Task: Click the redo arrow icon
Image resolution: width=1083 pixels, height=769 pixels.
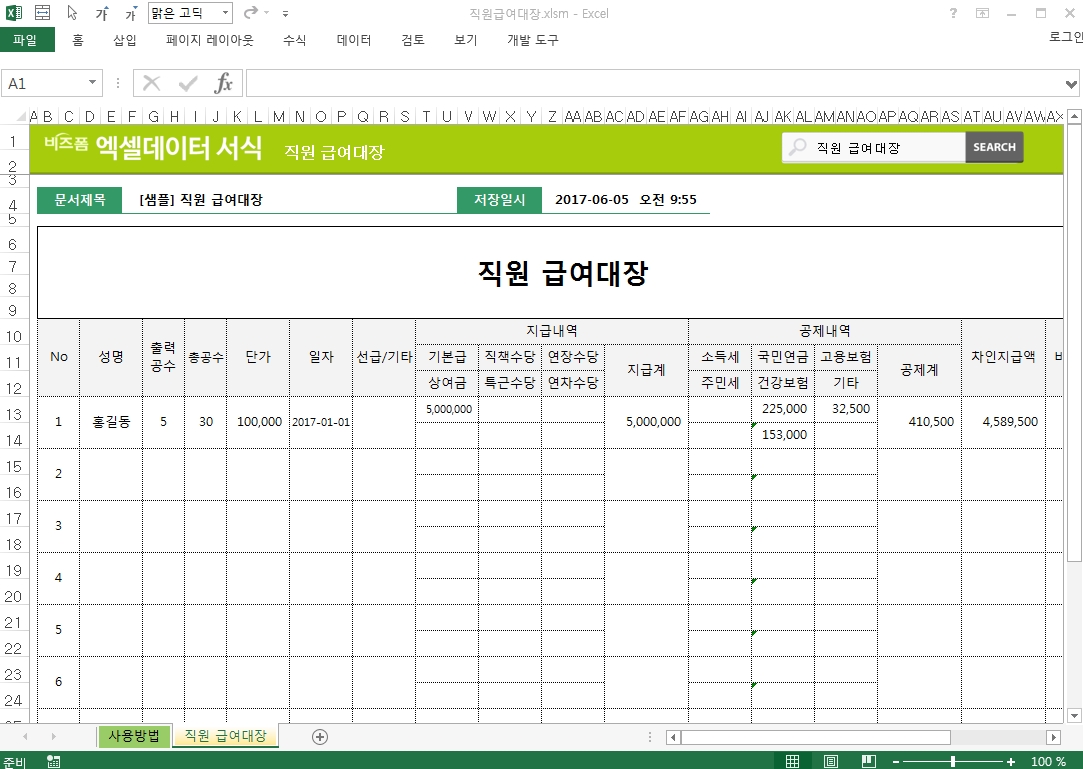Action: pos(251,12)
